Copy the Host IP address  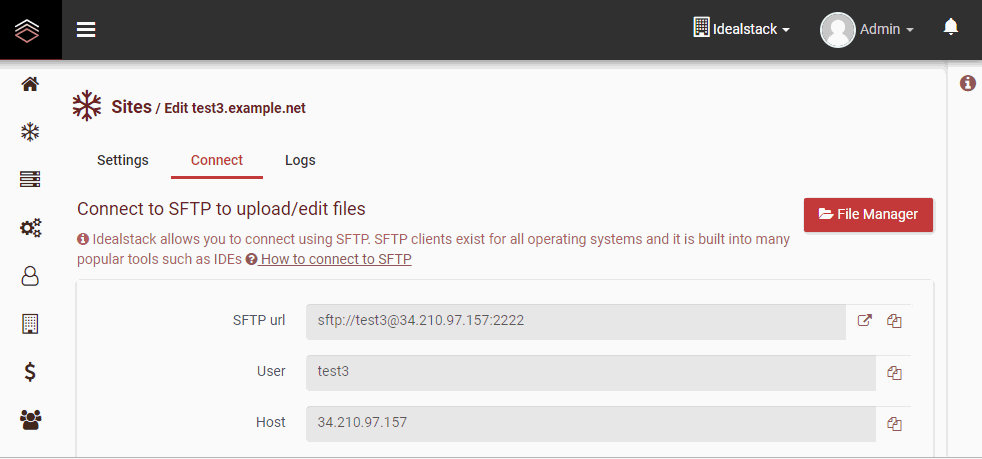(x=894, y=425)
